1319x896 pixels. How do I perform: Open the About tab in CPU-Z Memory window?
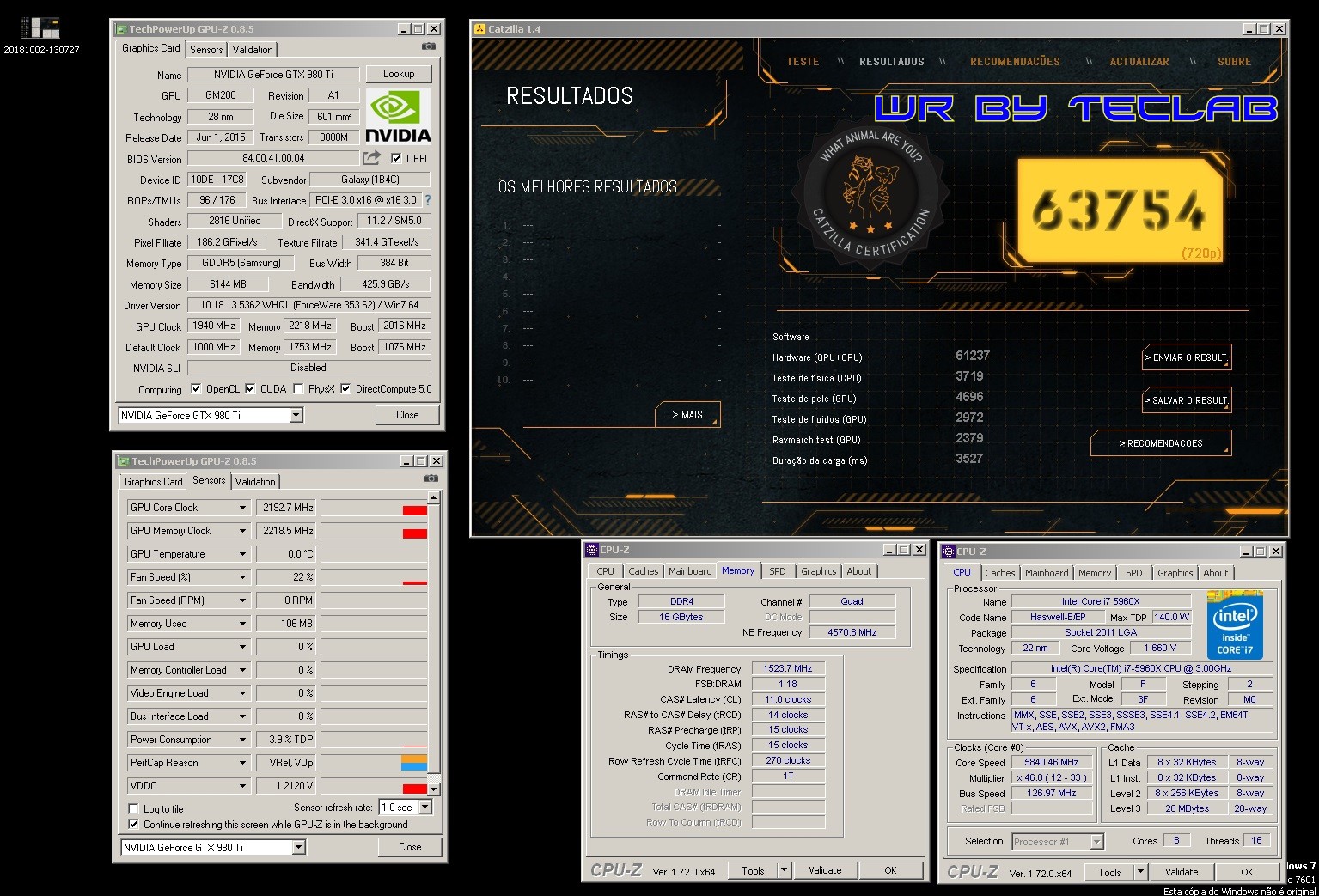[x=859, y=571]
